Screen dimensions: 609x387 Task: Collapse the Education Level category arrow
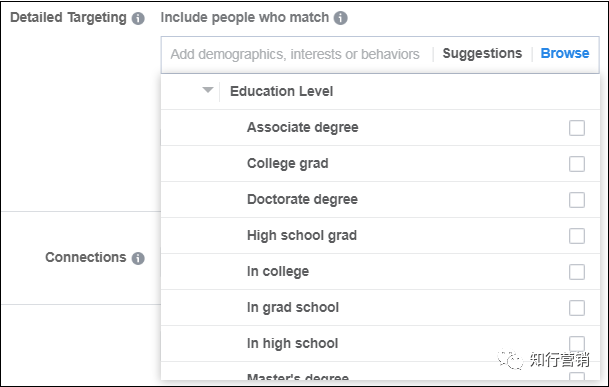(208, 90)
